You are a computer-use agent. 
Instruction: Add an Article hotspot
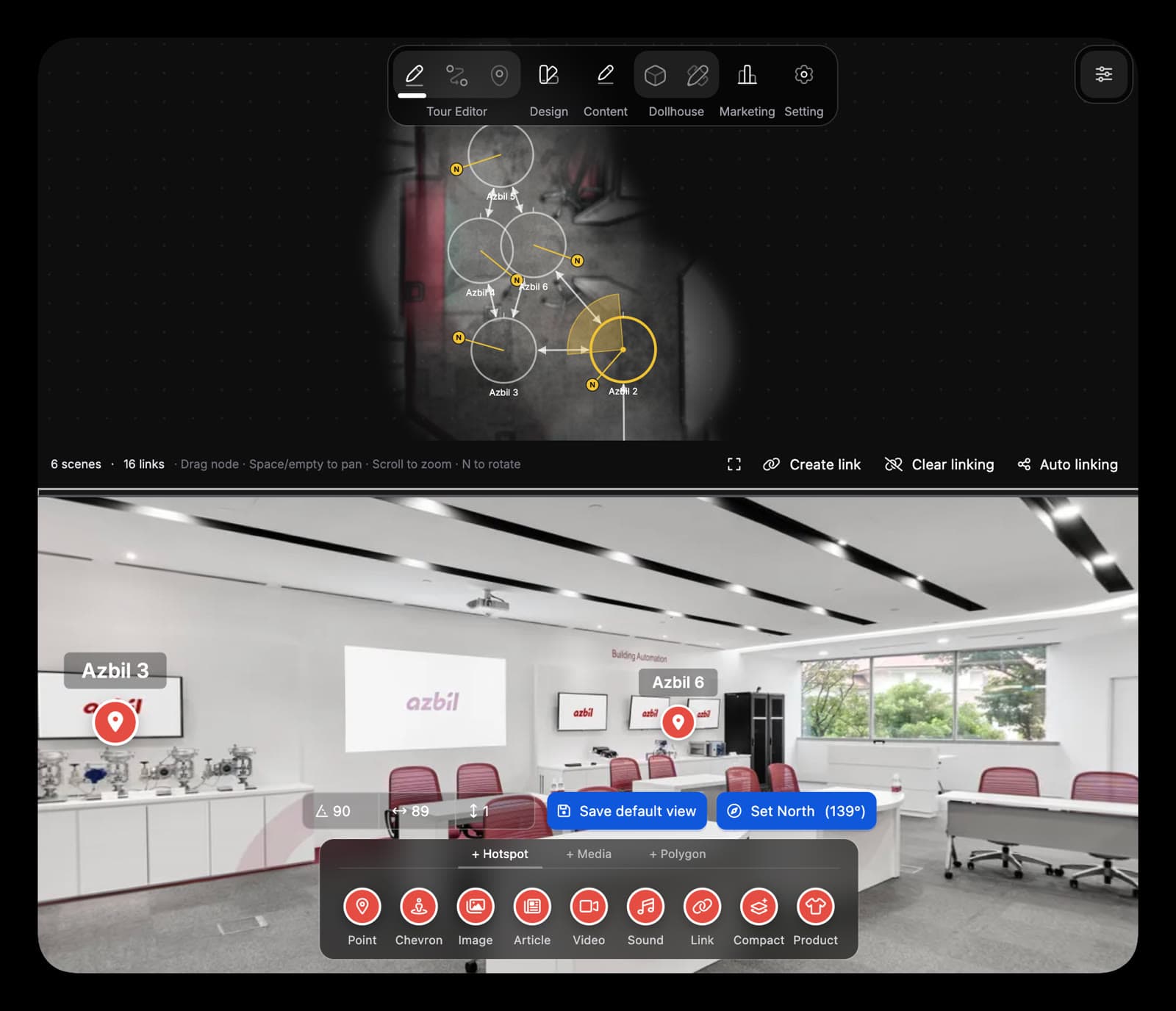coord(531,907)
